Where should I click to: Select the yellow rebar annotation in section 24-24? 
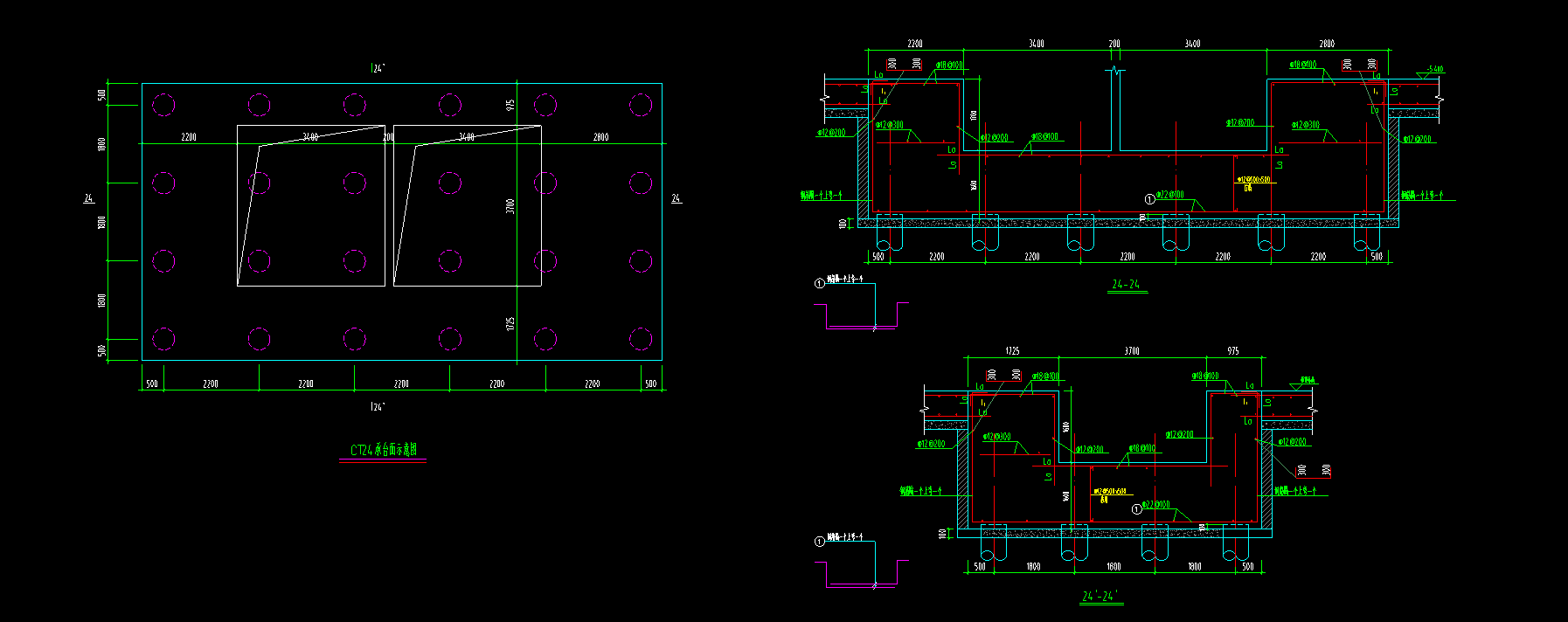[x=1253, y=182]
